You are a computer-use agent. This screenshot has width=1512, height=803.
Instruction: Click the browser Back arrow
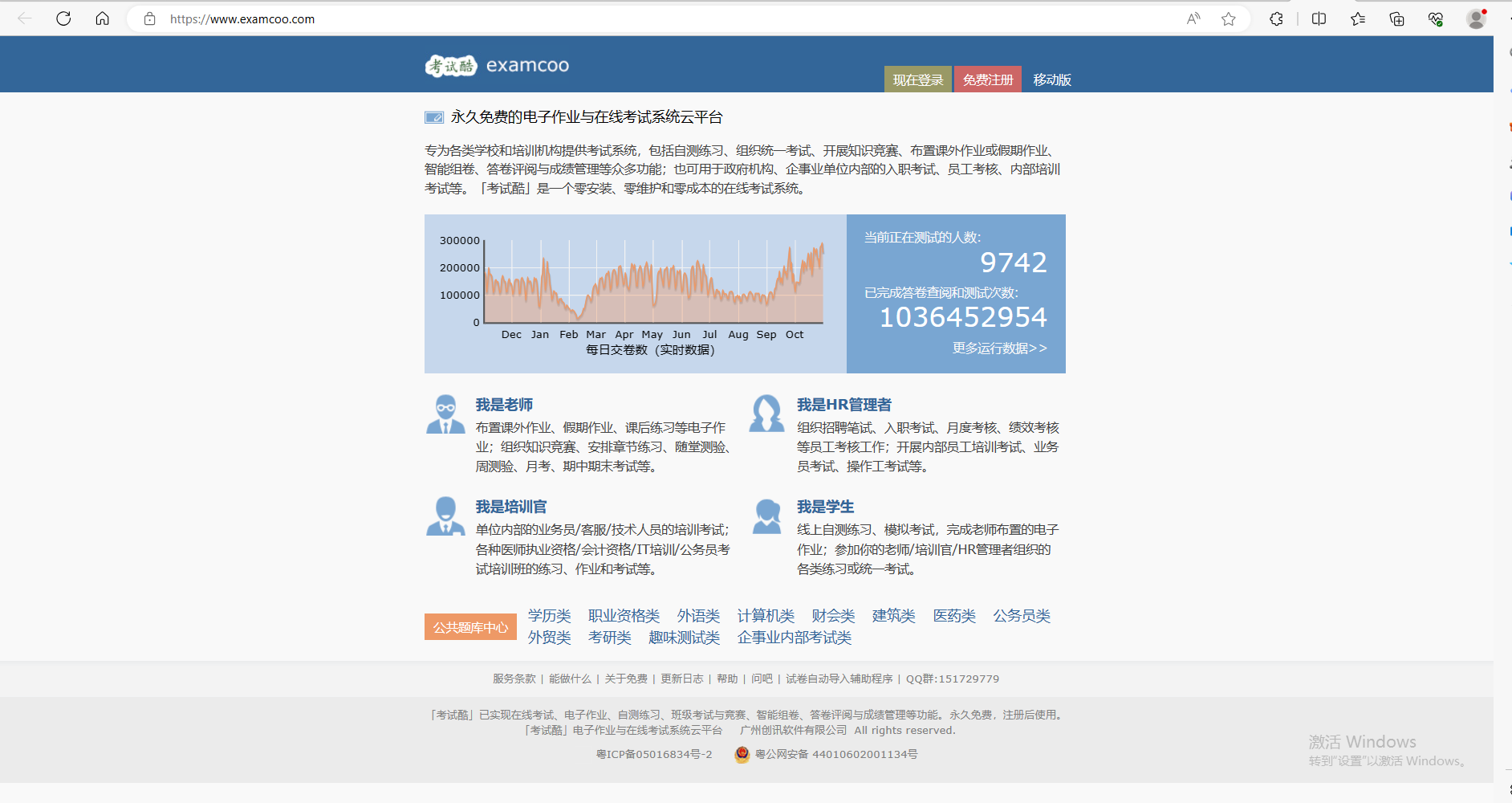point(25,18)
